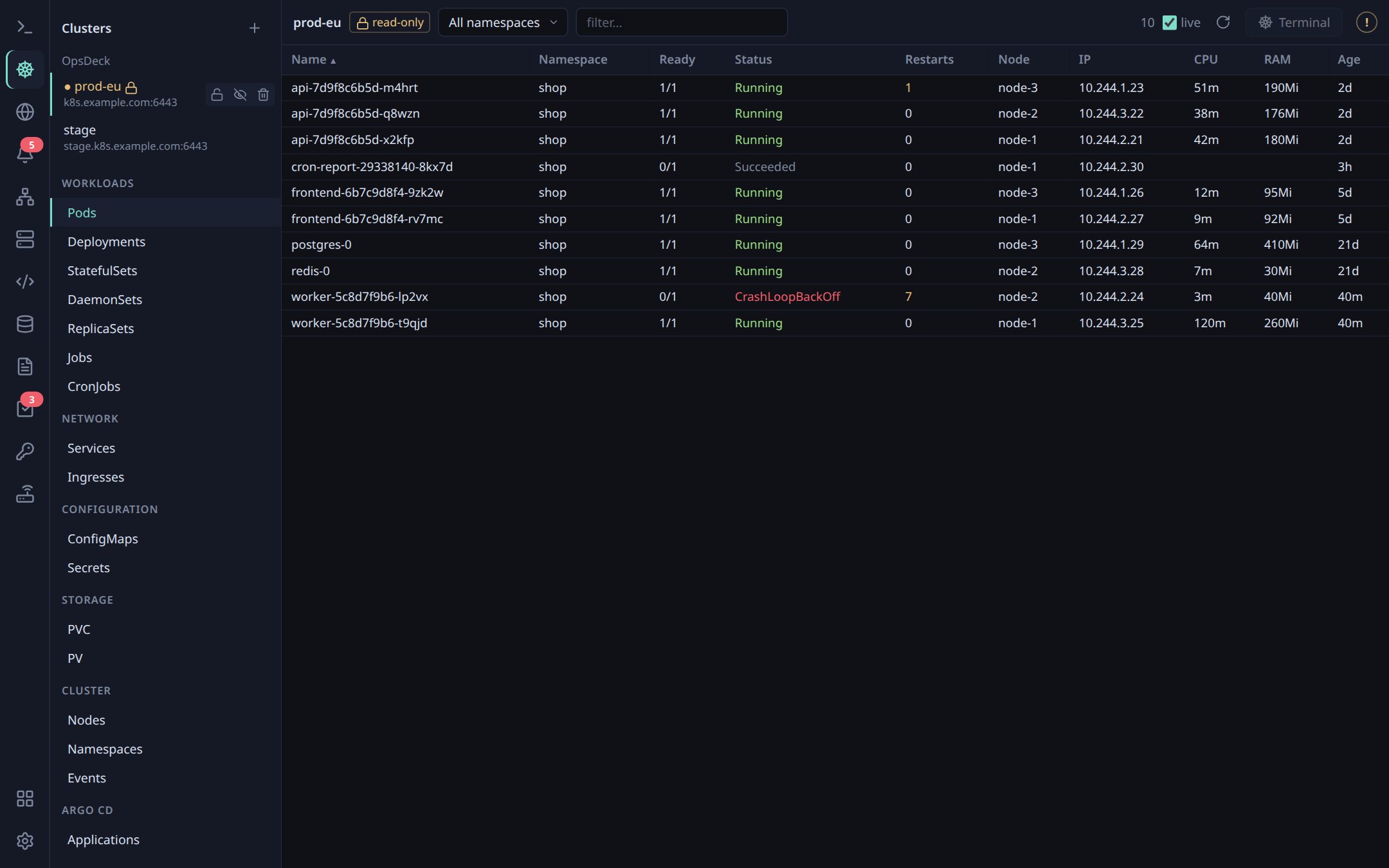Open the terminal prompt icon in left rail
Viewport: 1389px width, 868px height.
(24, 27)
